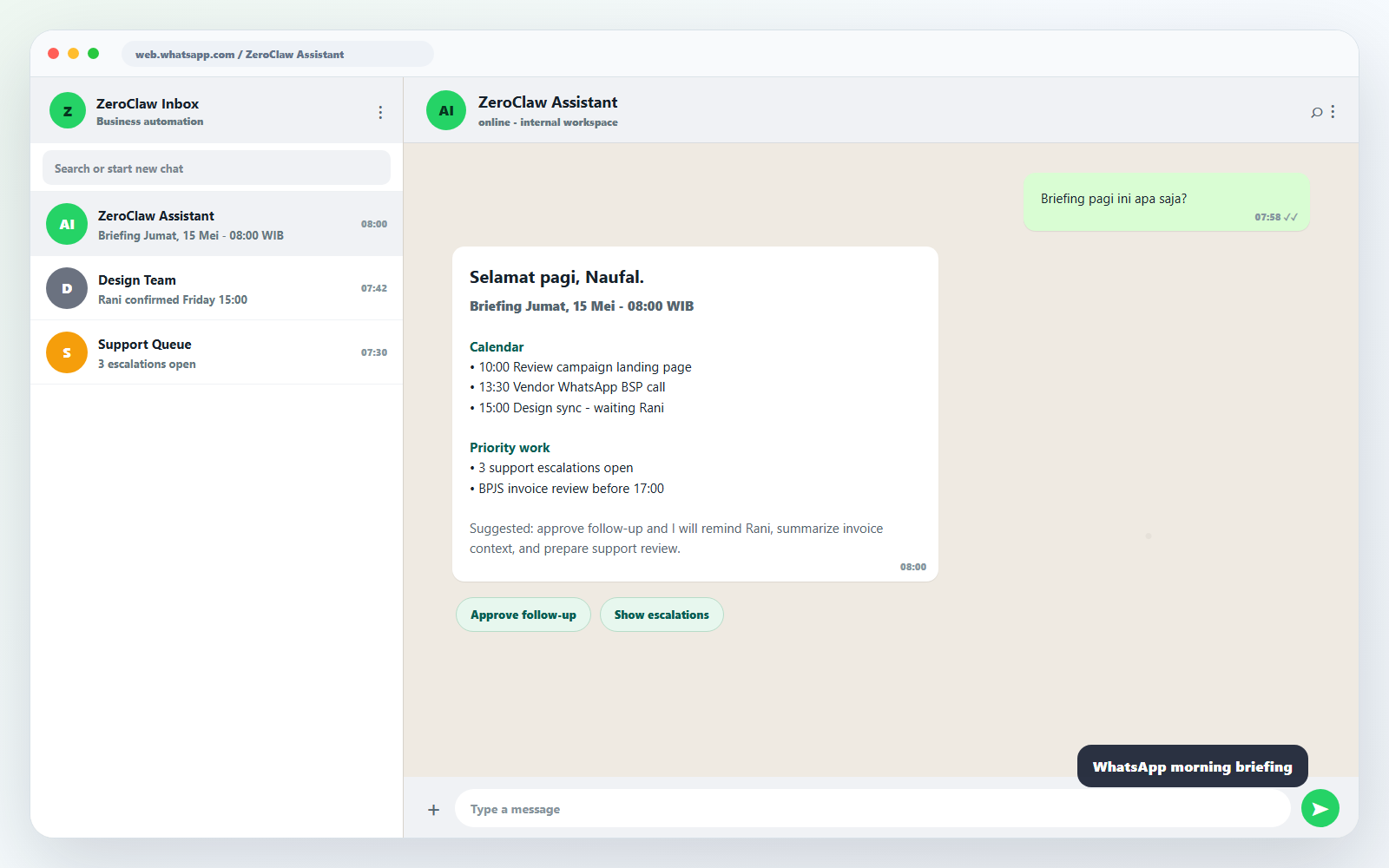Open the Support Queue chat
The image size is (1389, 868).
[217, 352]
